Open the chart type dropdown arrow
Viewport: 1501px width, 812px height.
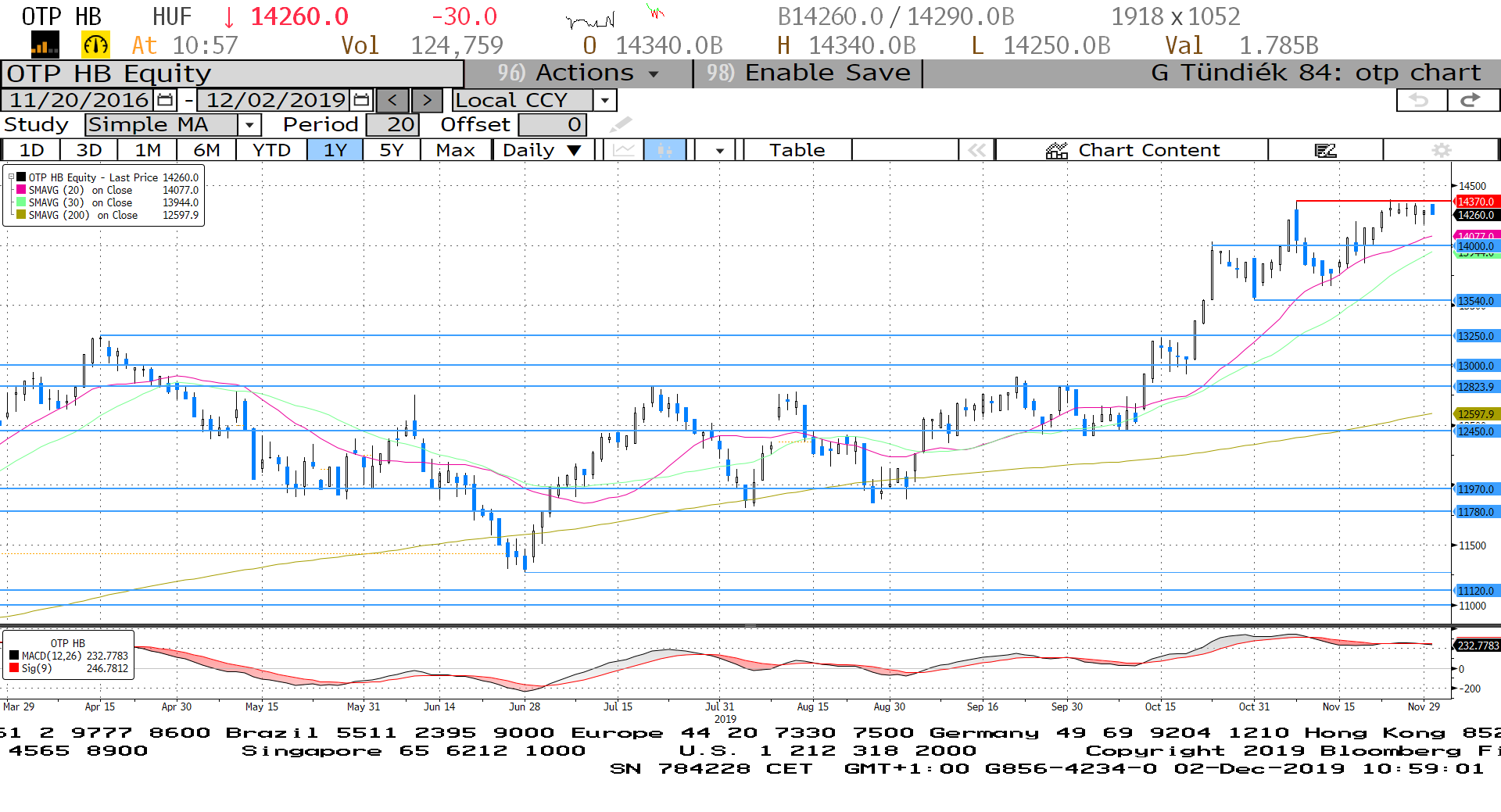[719, 150]
